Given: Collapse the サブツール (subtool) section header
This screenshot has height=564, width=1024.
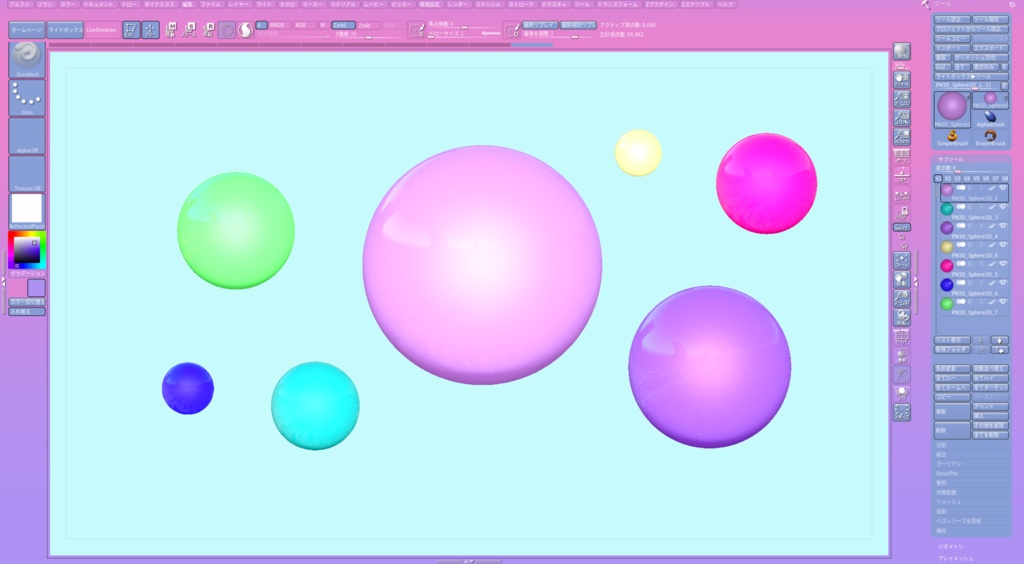Looking at the screenshot, I should coord(950,159).
